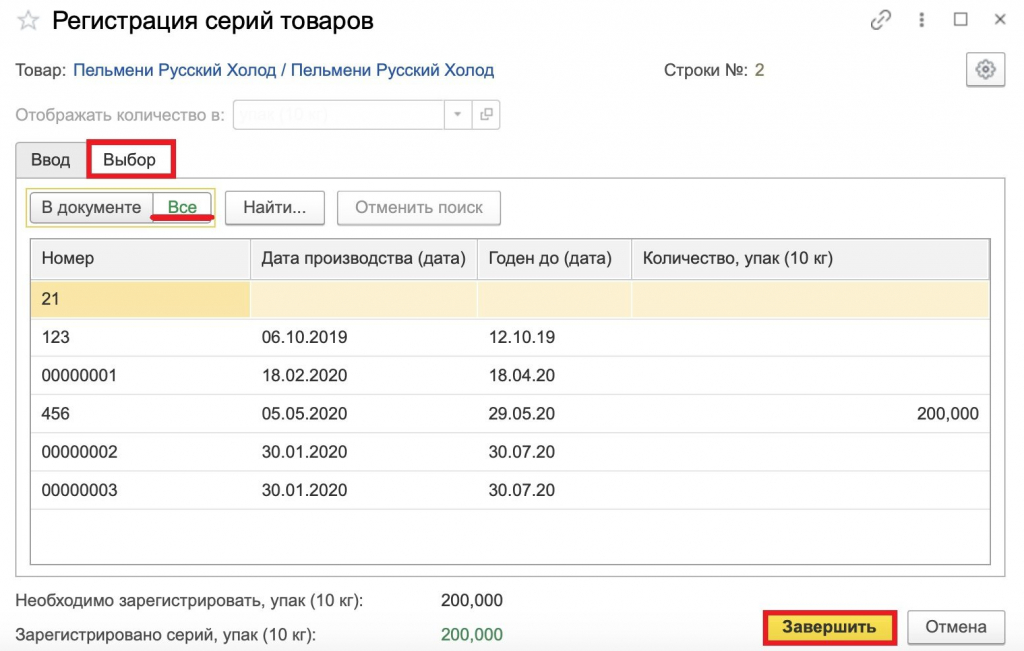
Task: Confirm with the Завершить button
Action: coord(829,627)
